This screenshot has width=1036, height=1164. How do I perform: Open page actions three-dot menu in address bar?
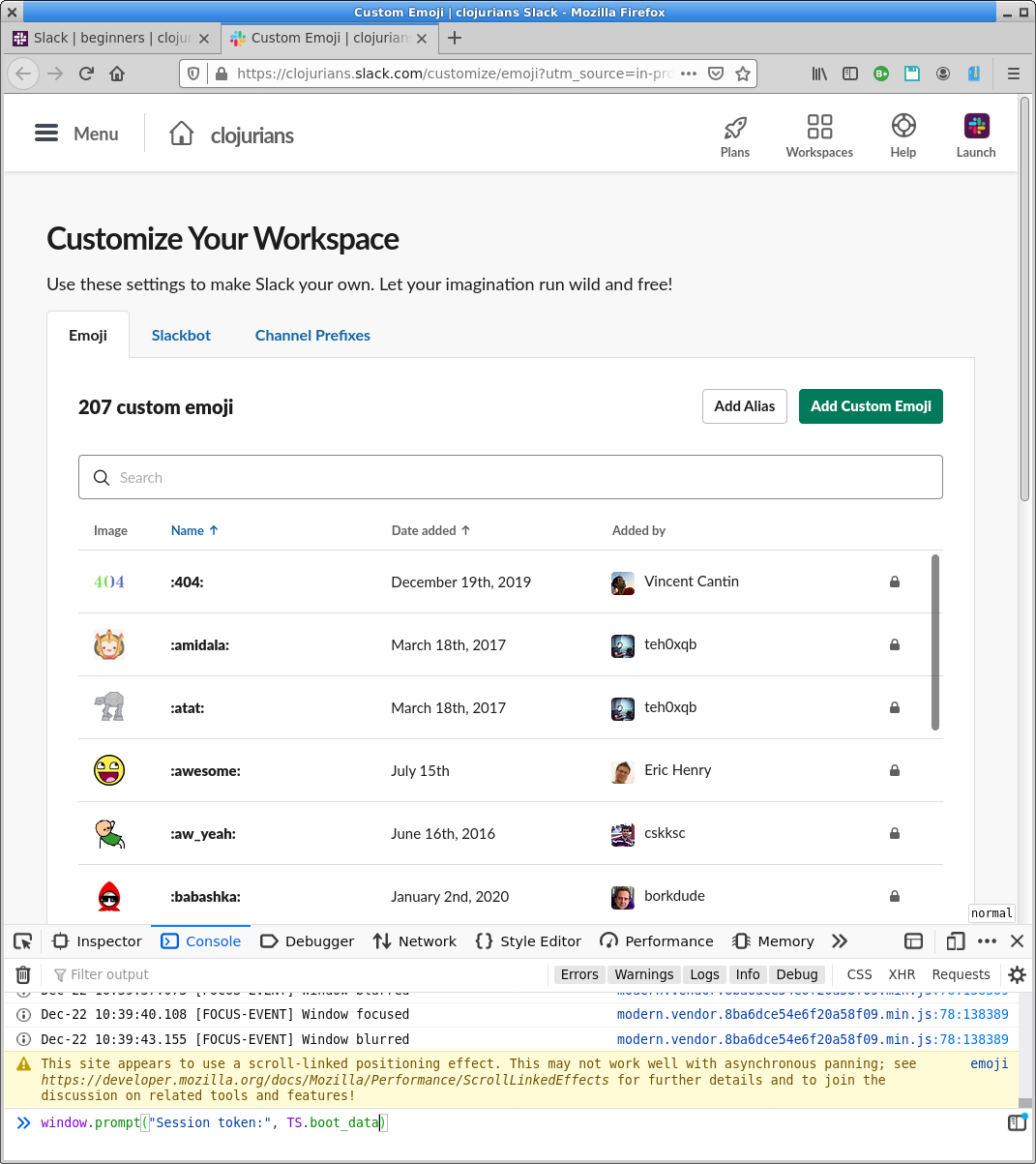pyautogui.click(x=689, y=74)
